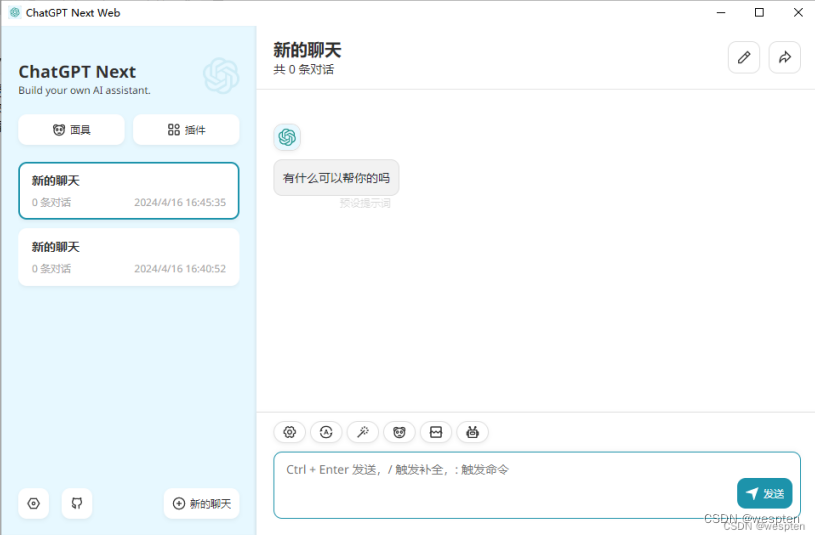Click the chat title 新的聊天 in header
This screenshot has width=815, height=535.
click(307, 50)
